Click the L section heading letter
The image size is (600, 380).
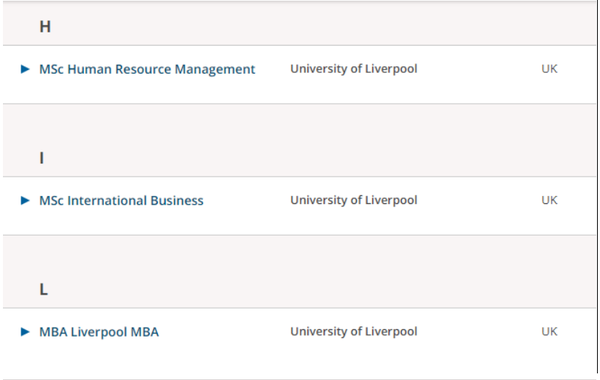pyautogui.click(x=44, y=289)
